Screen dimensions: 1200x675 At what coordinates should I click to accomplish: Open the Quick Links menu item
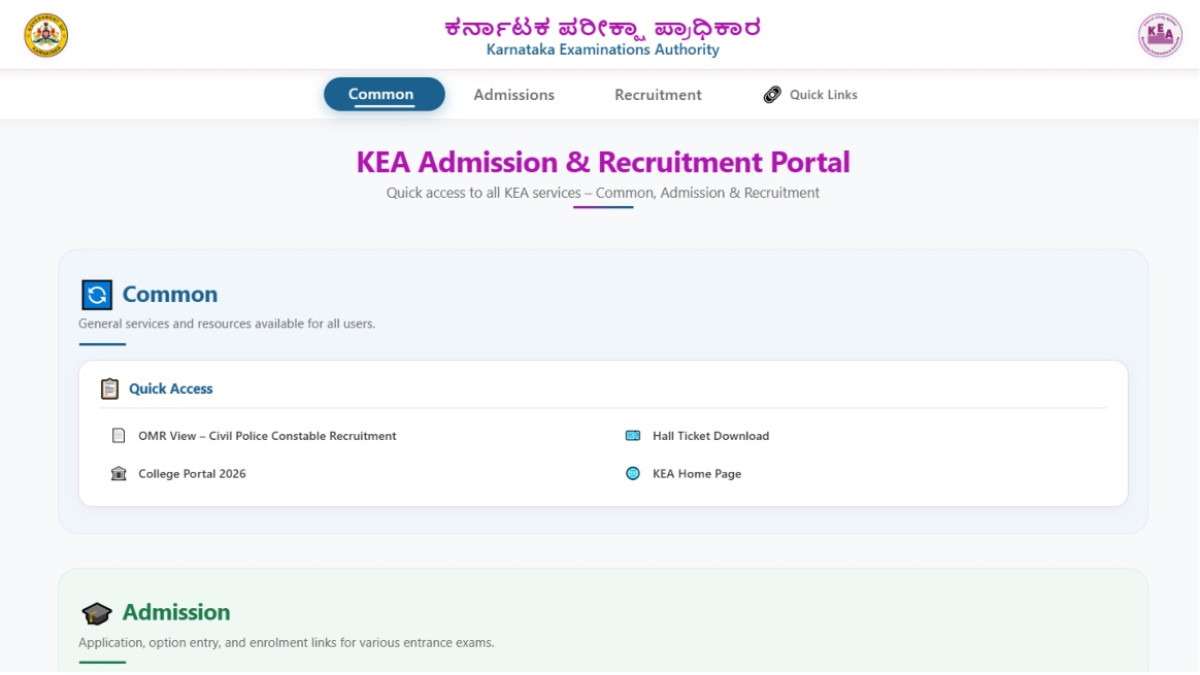[811, 95]
